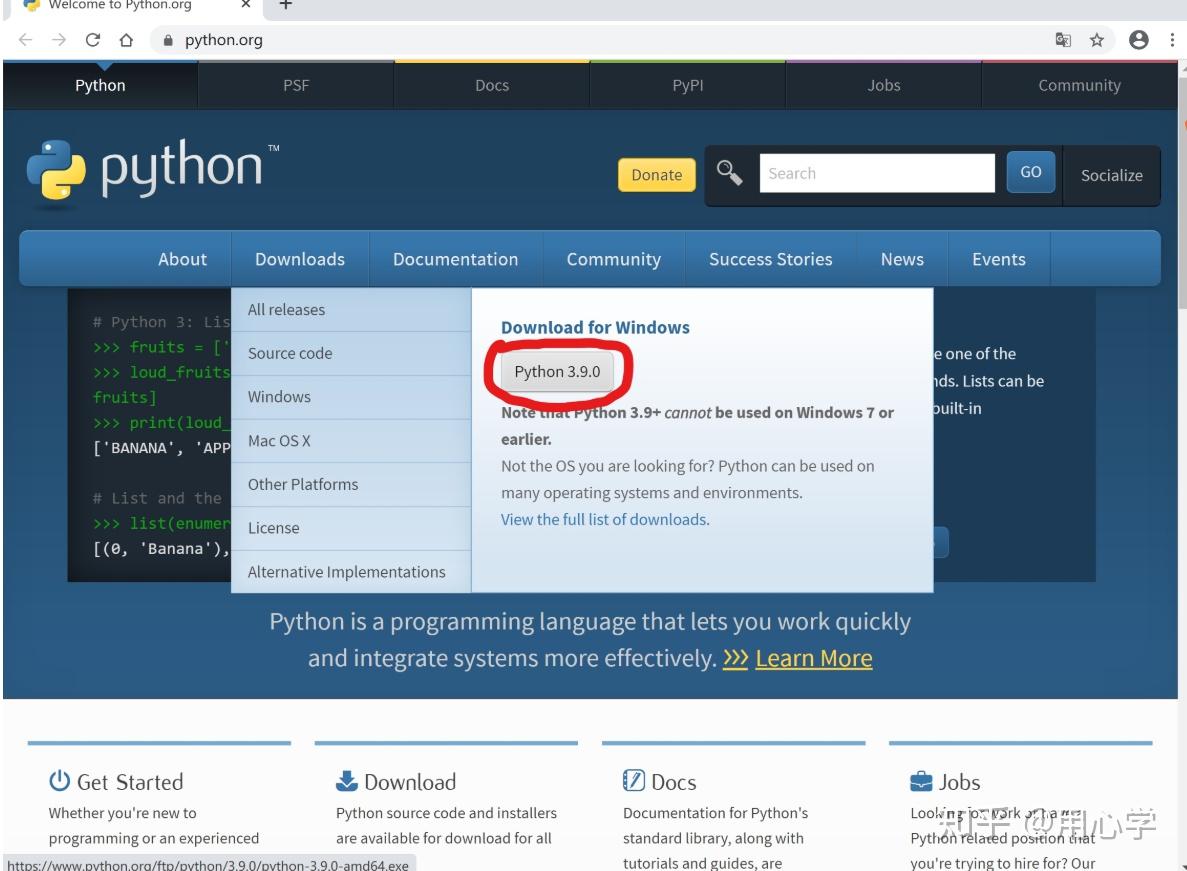
Task: Download Python 3.9.0
Action: pyautogui.click(x=558, y=371)
